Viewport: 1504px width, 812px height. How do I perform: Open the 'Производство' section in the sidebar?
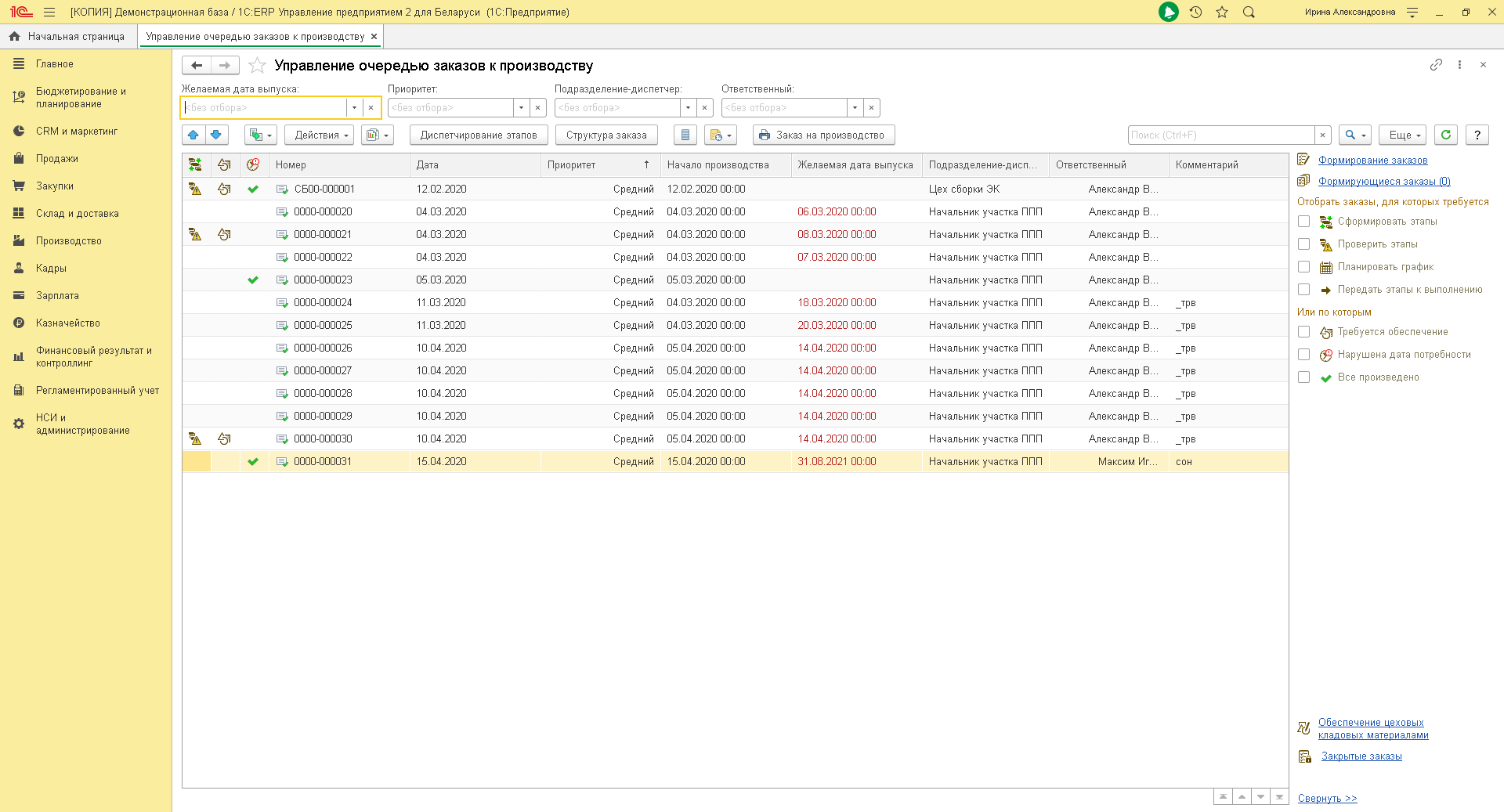[69, 241]
